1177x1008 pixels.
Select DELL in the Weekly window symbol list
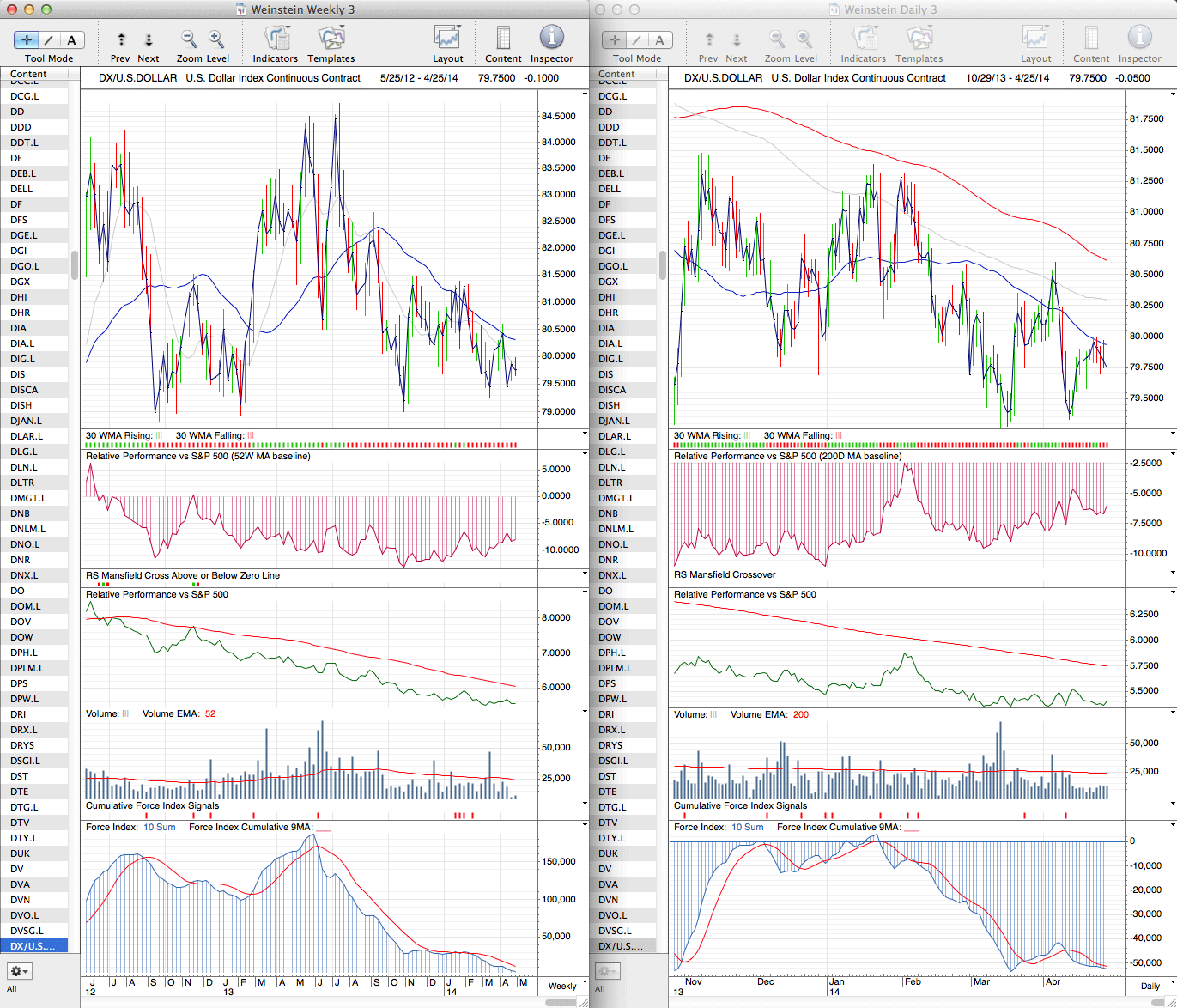[21, 189]
